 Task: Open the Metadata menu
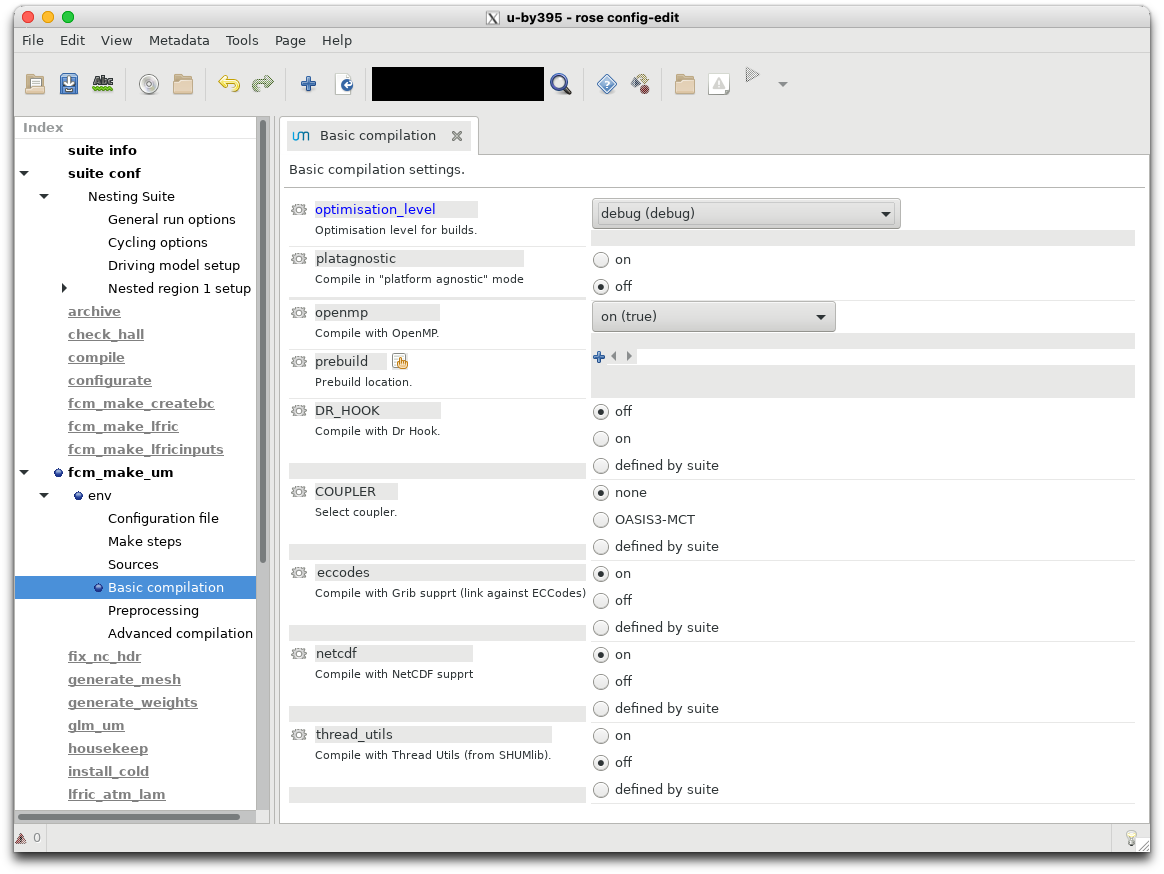coord(179,41)
